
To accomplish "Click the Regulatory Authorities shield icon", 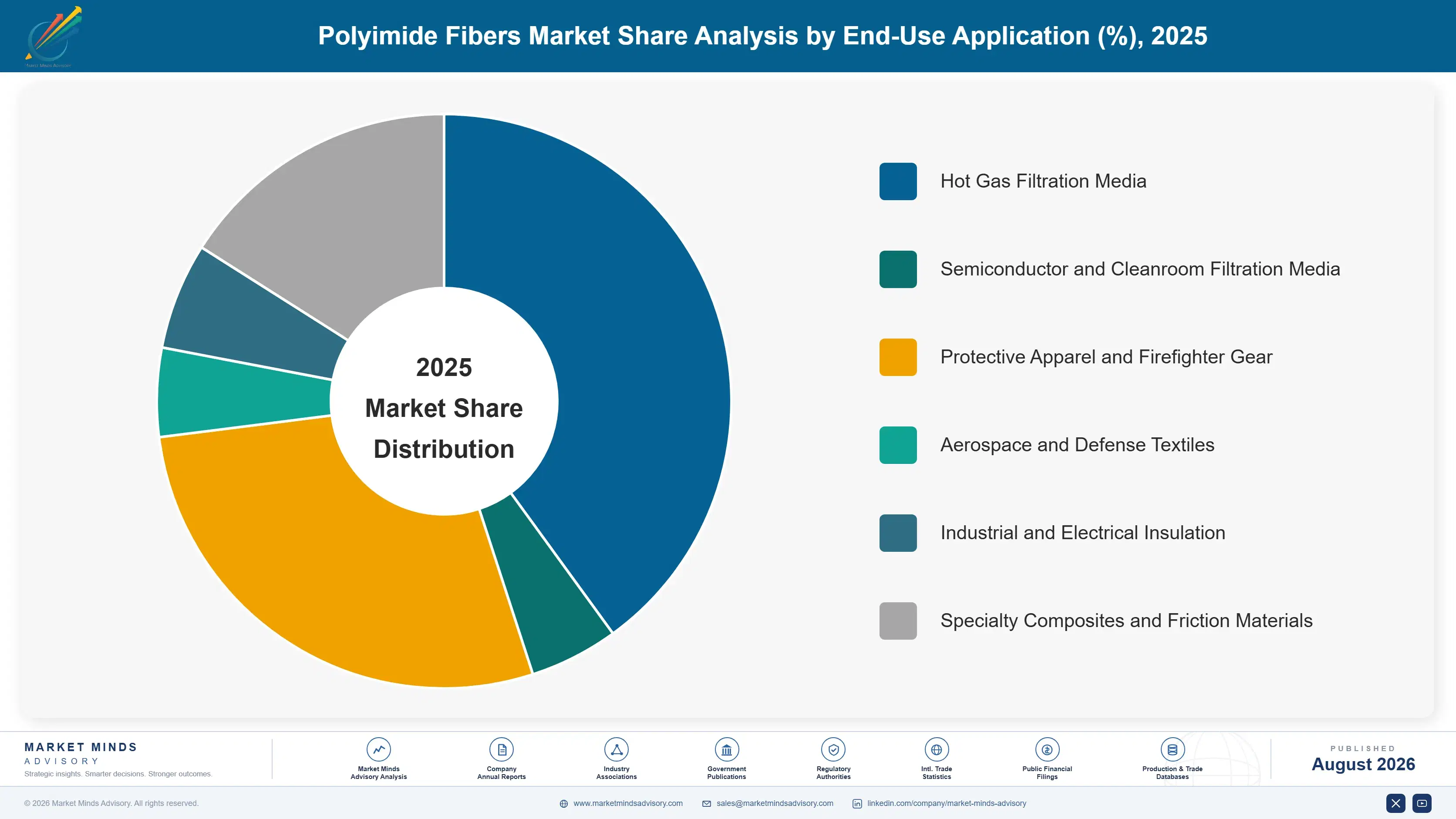I will point(833,749).
